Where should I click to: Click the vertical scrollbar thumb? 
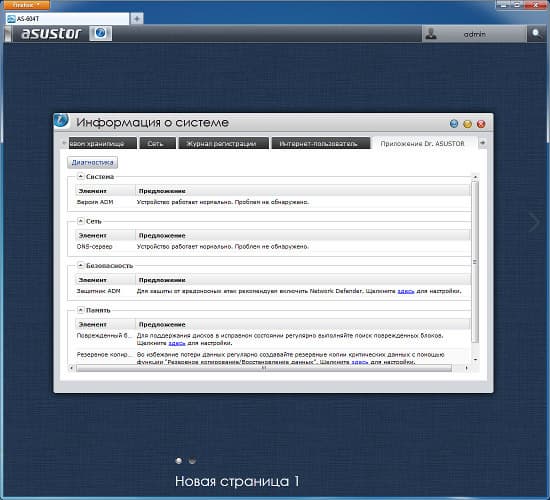(475, 262)
